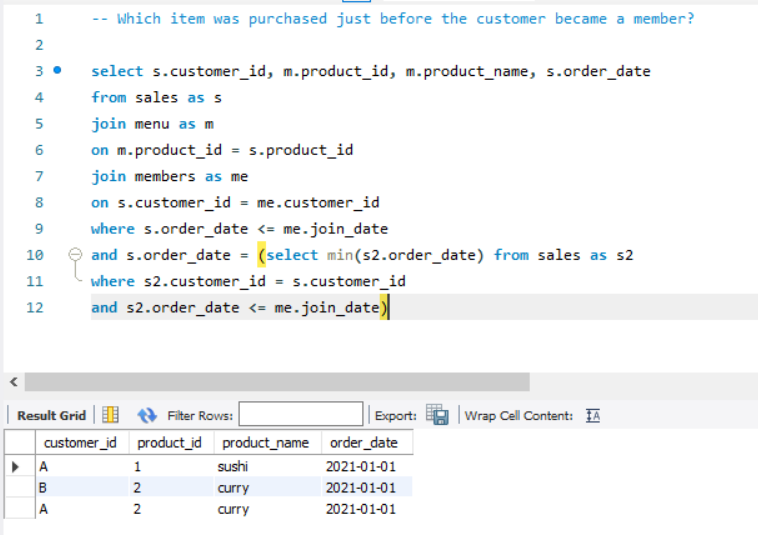Click the Export recordset to file icon
Viewport: 758px width, 535px height.
coord(437,414)
